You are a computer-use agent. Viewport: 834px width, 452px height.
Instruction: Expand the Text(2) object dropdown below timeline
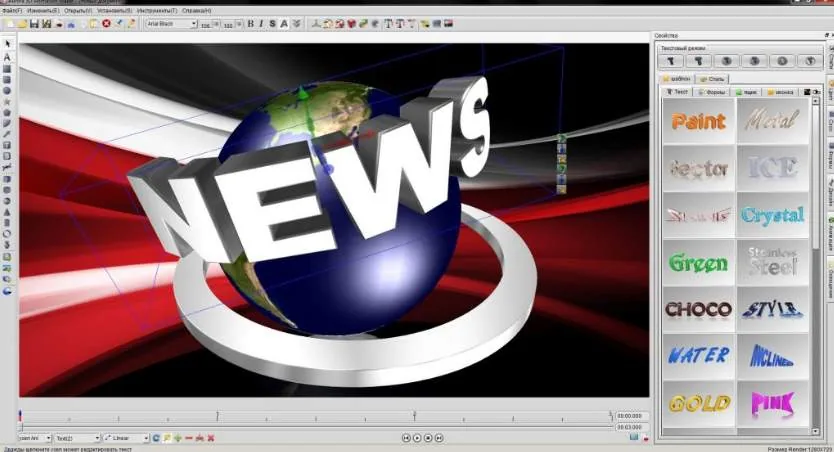tap(77, 438)
